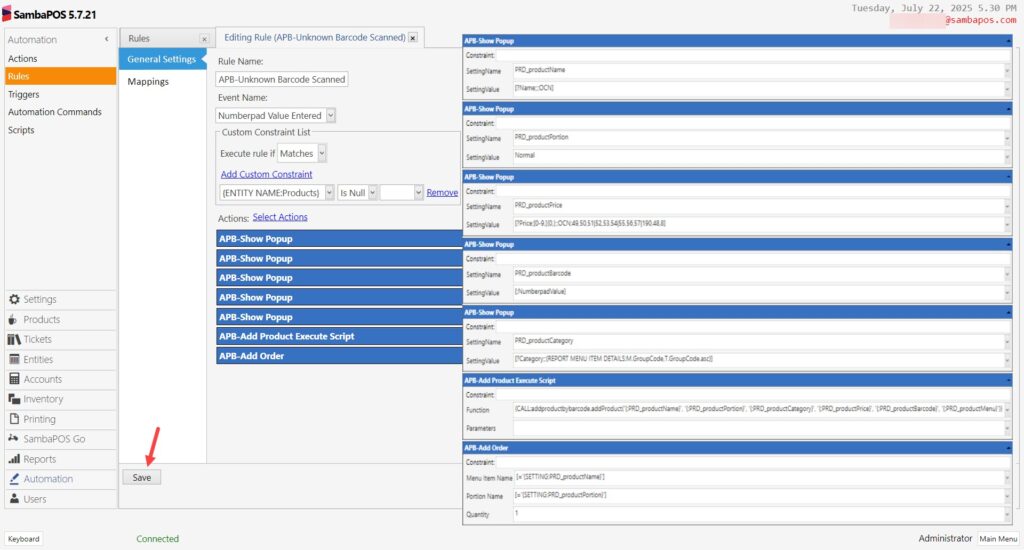1024x550 pixels.
Task: Click the date and time display
Action: point(934,8)
